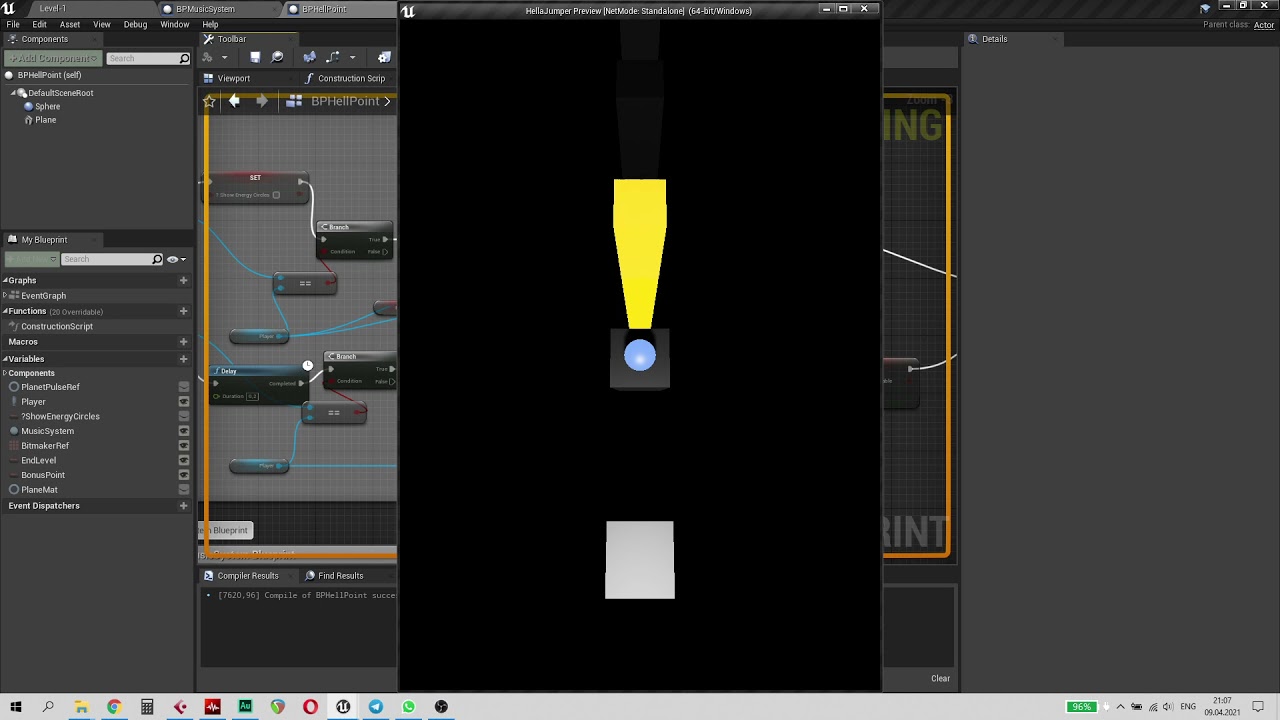Open the Add Component dropdown

(53, 58)
